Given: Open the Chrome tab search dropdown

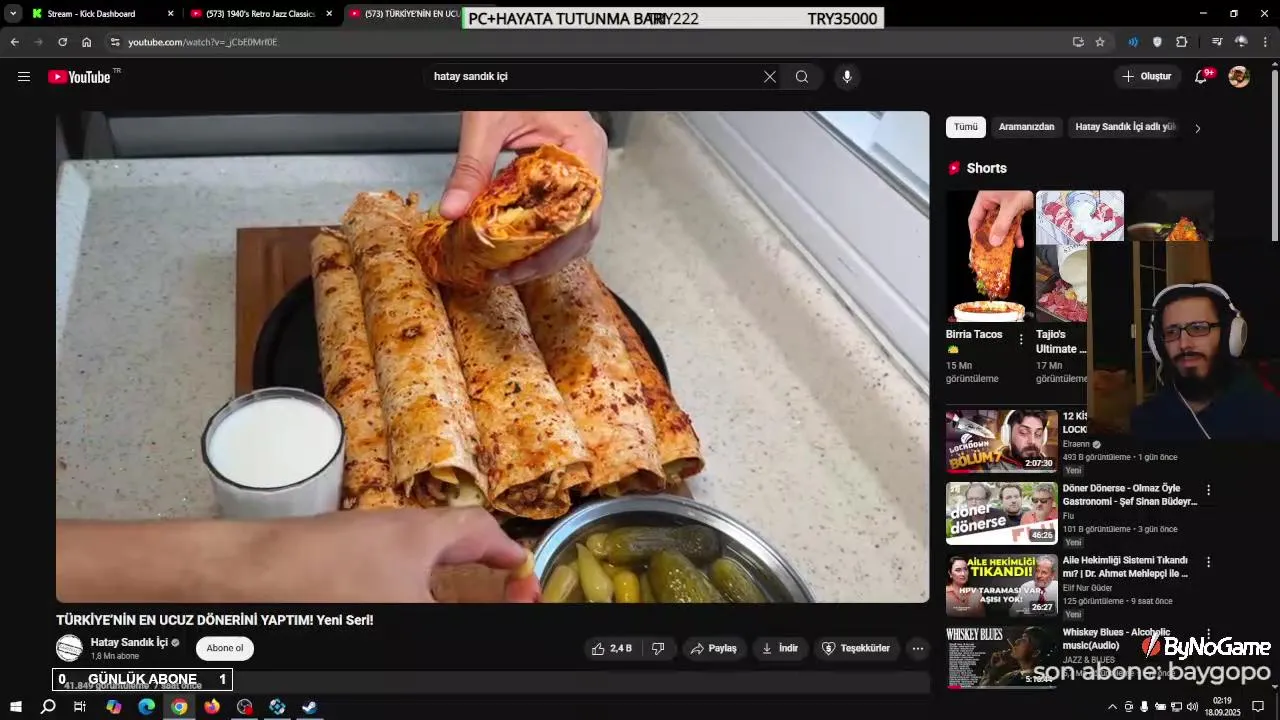Looking at the screenshot, I should tap(12, 14).
